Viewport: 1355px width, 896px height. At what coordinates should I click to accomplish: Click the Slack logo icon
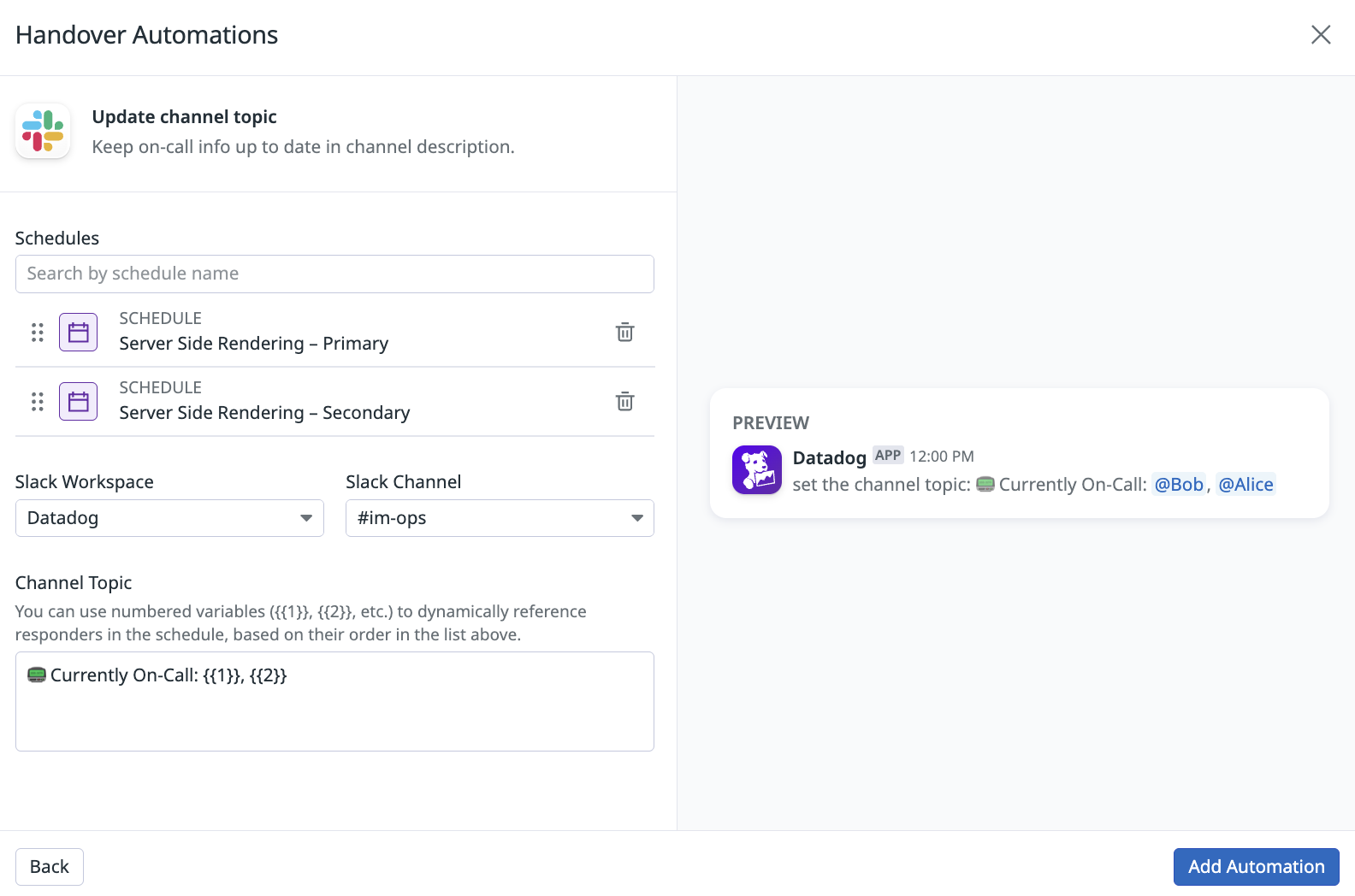point(43,132)
